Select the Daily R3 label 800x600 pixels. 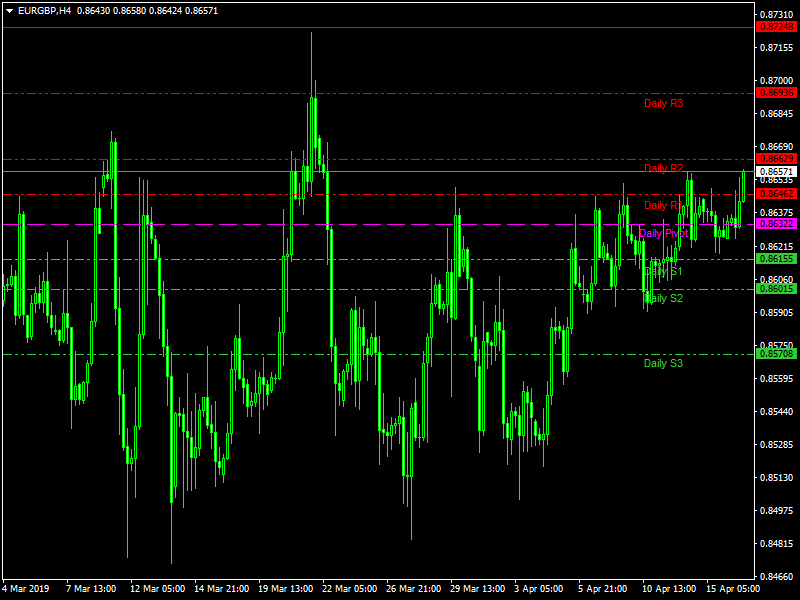click(663, 103)
